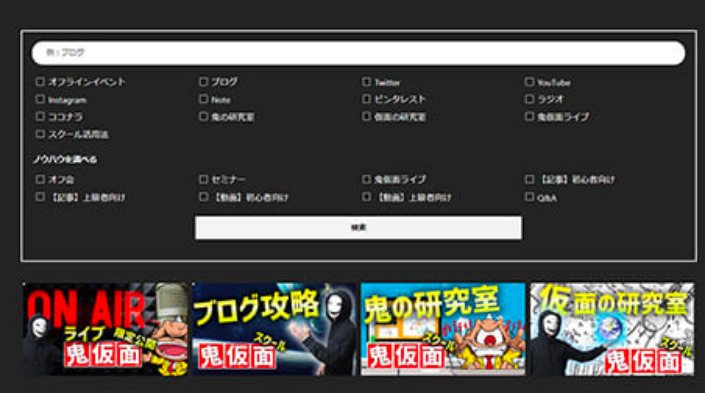Toggle the 仮面の研究室 checkbox
Screen dimensions: 705x393
coord(366,116)
